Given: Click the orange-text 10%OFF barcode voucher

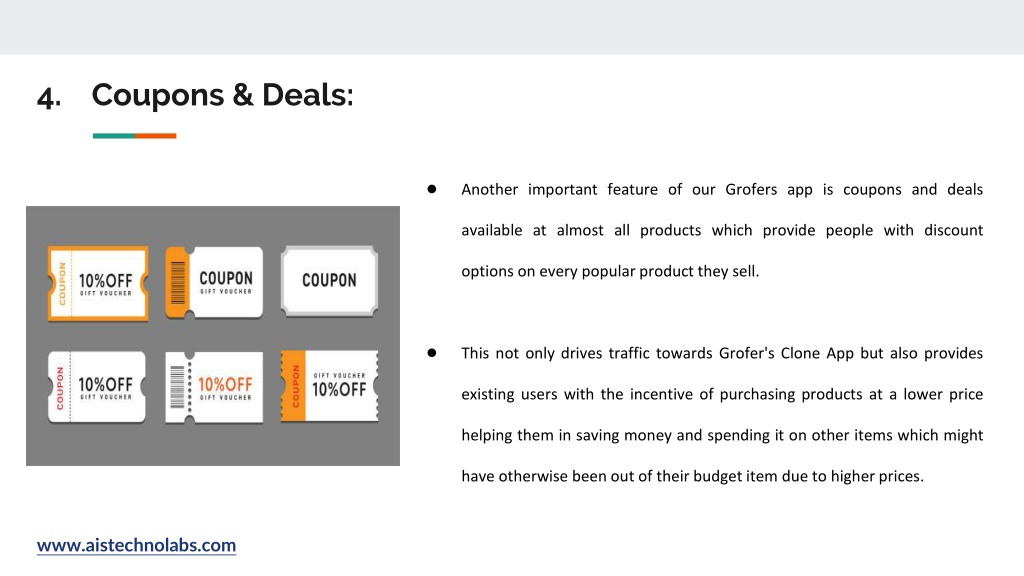Looking at the screenshot, I should pyautogui.click(x=214, y=387).
